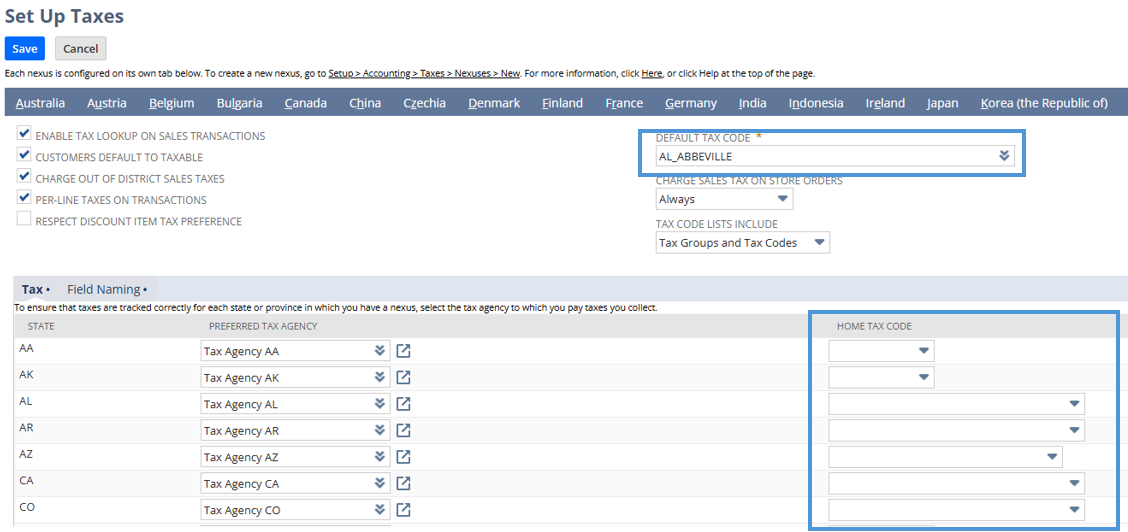1128x532 pixels.
Task: Switch to the Ireland nexus tab
Action: [x=886, y=103]
